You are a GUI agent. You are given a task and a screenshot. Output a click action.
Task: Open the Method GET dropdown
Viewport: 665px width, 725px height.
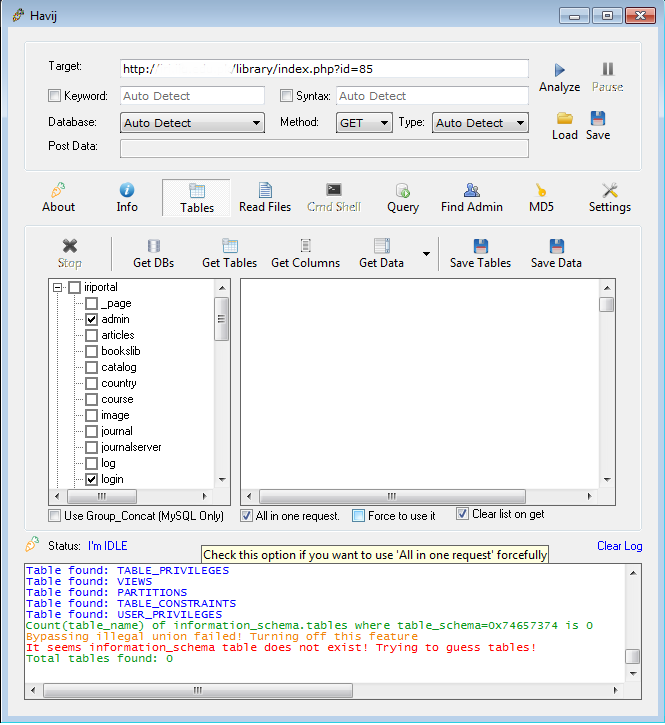coord(364,123)
